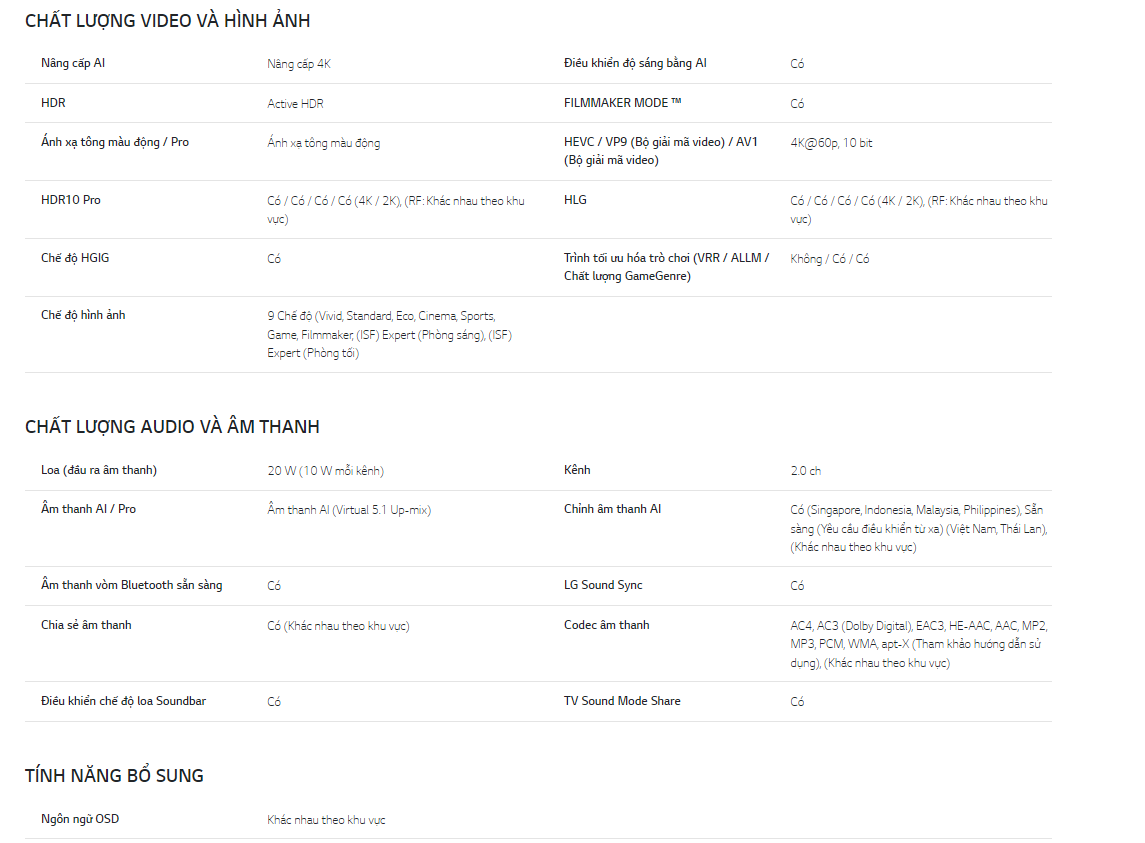1145x843 pixels.
Task: Click the Âm thanh AI (Virtual 5.1 Up-mix) value
Action: 349,510
